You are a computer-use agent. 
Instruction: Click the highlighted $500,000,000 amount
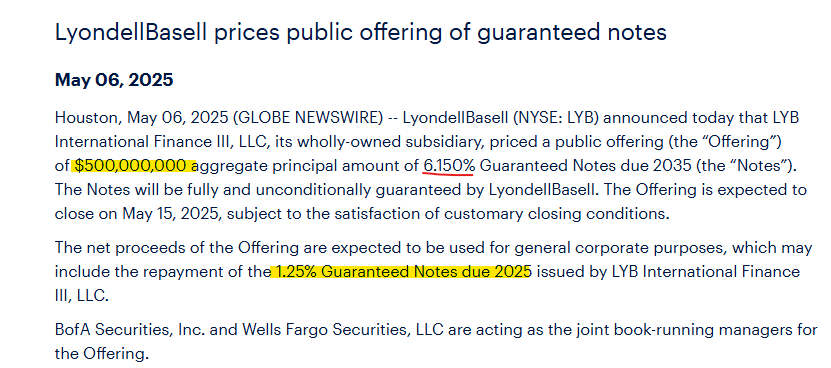point(134,166)
